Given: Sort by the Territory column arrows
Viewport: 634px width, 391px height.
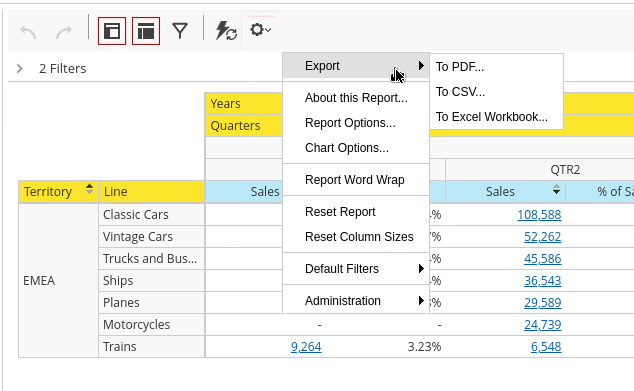Looking at the screenshot, I should (89, 189).
